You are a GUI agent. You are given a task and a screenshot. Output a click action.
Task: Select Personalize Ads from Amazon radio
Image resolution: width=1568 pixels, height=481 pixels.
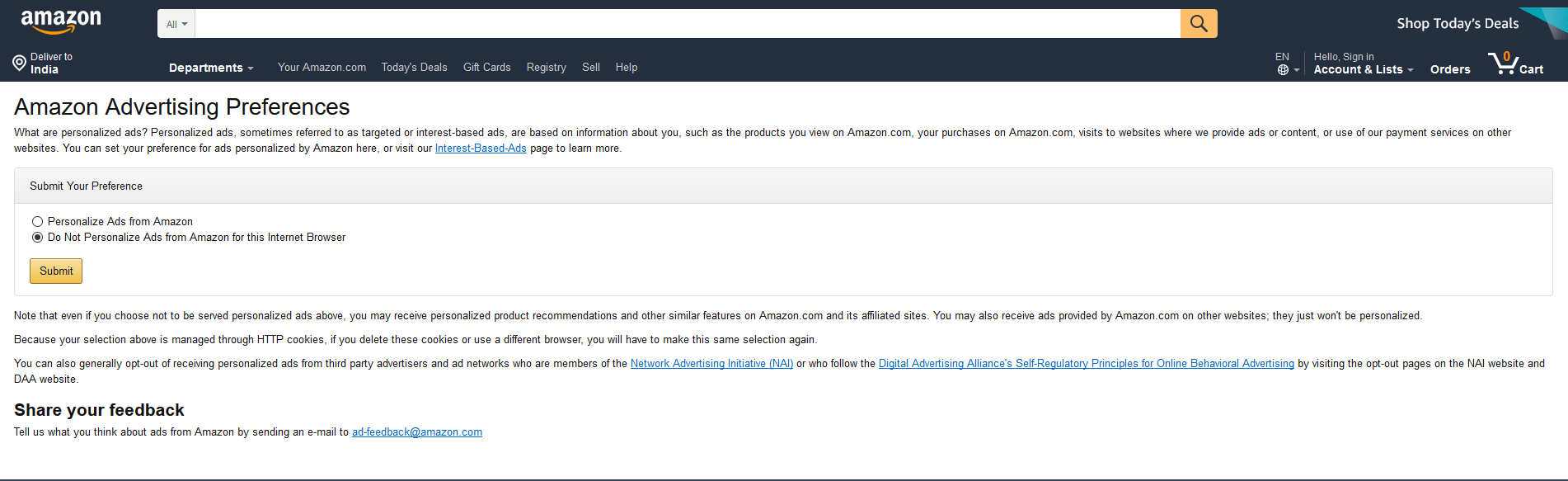coord(37,222)
